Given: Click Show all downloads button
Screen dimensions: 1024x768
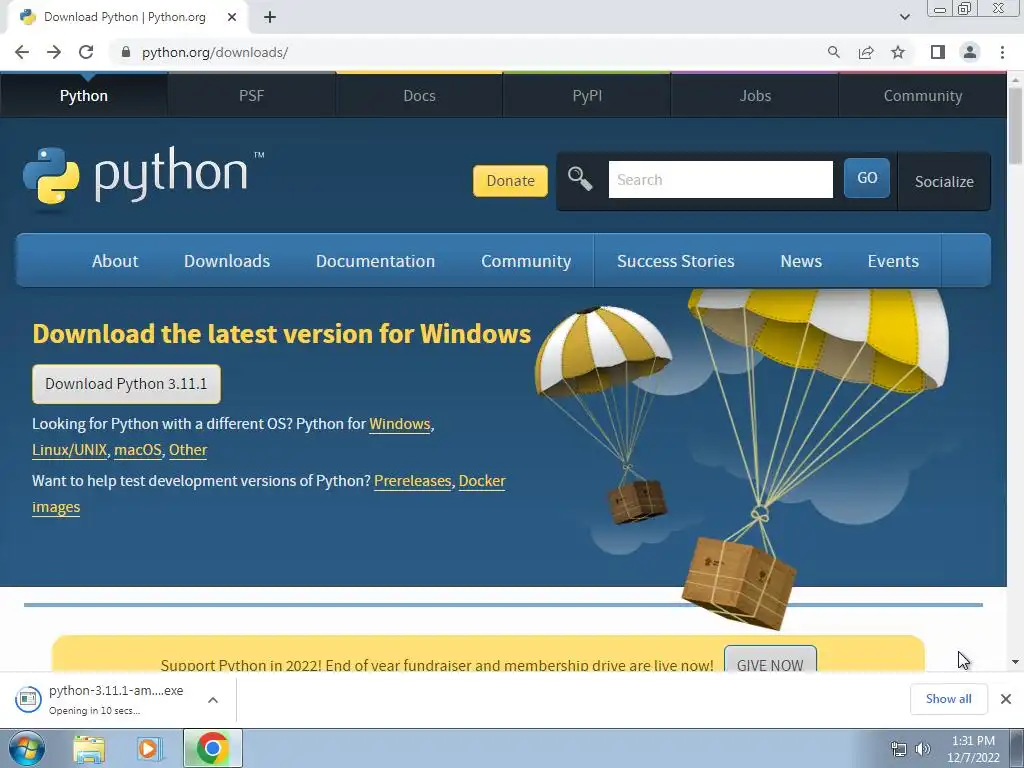Looking at the screenshot, I should (x=948, y=699).
